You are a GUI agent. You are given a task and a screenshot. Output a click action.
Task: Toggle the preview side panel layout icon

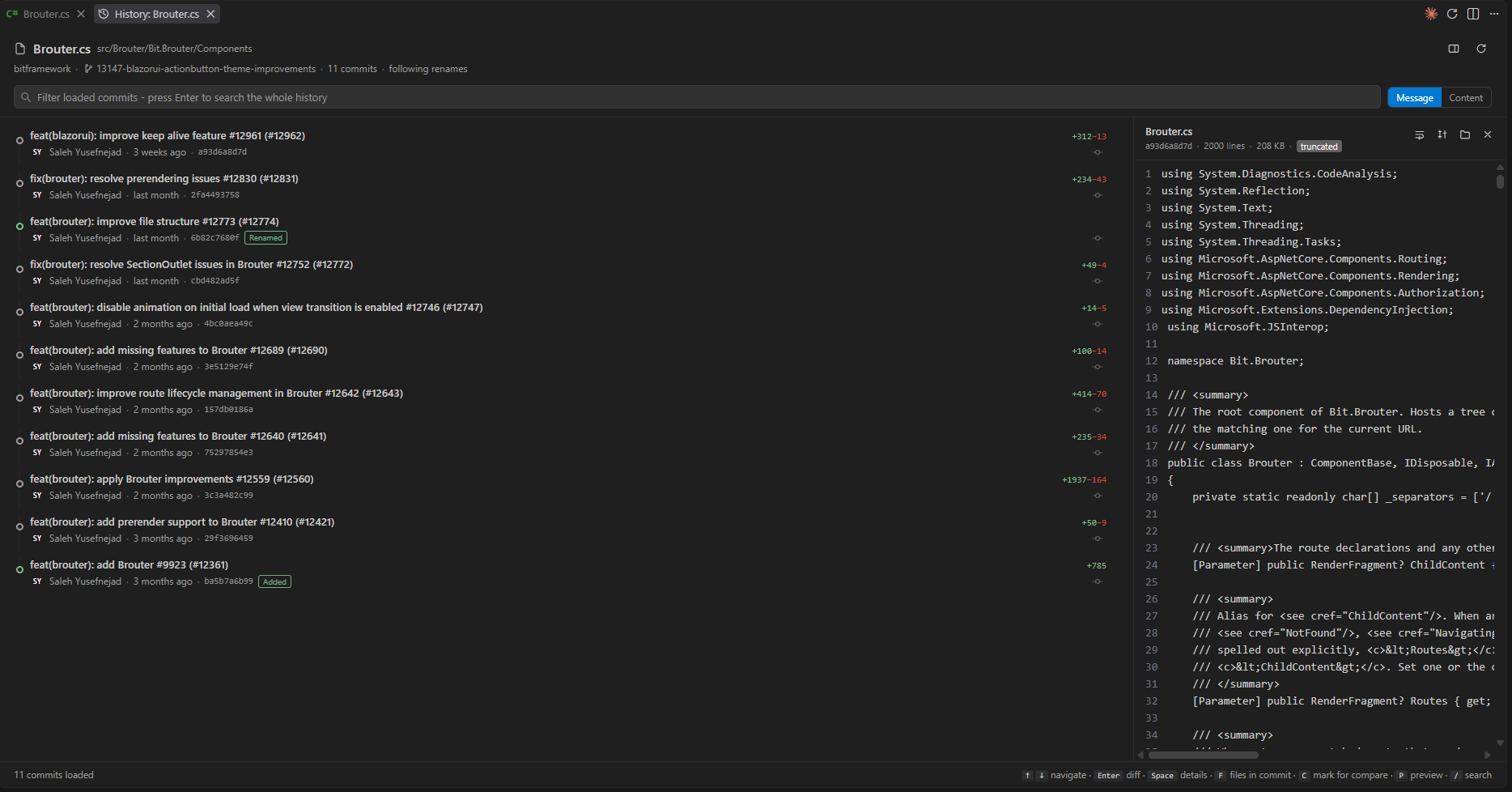pos(1454,49)
